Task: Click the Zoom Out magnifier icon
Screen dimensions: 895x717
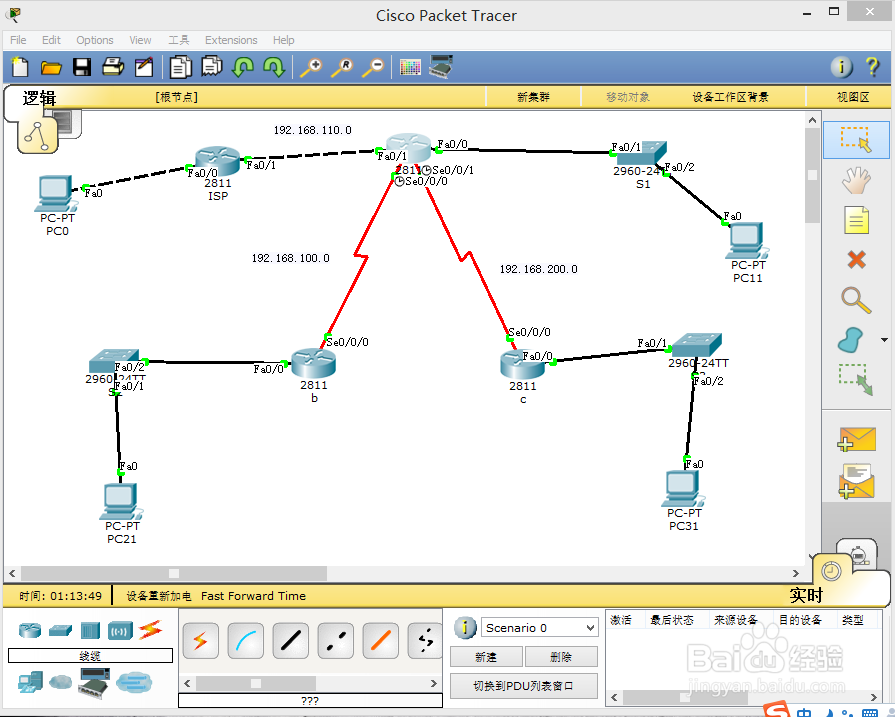Action: tap(373, 67)
